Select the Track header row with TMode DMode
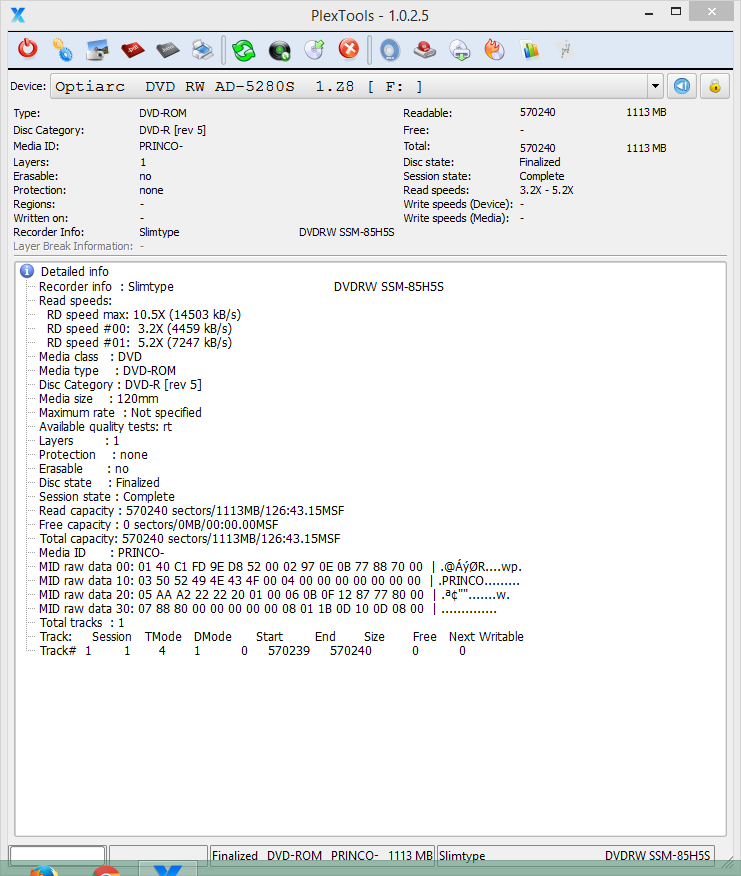Image resolution: width=741 pixels, height=876 pixels. point(282,636)
